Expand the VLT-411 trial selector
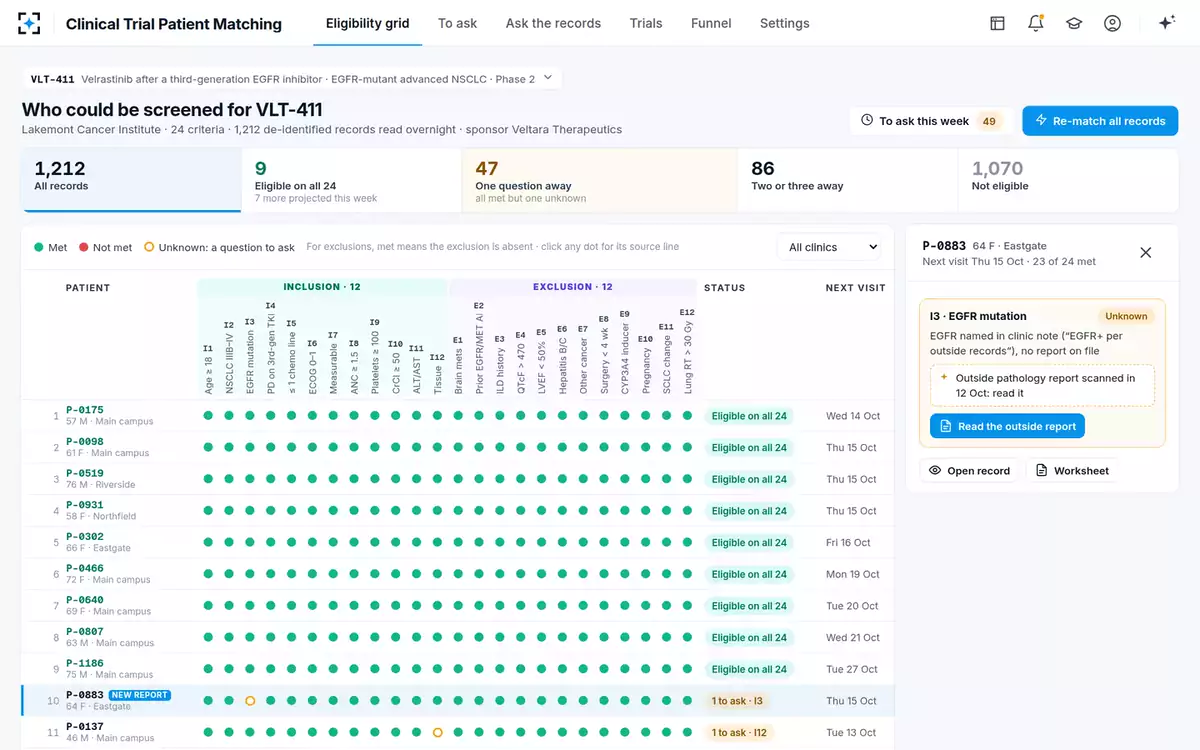 [x=292, y=79]
